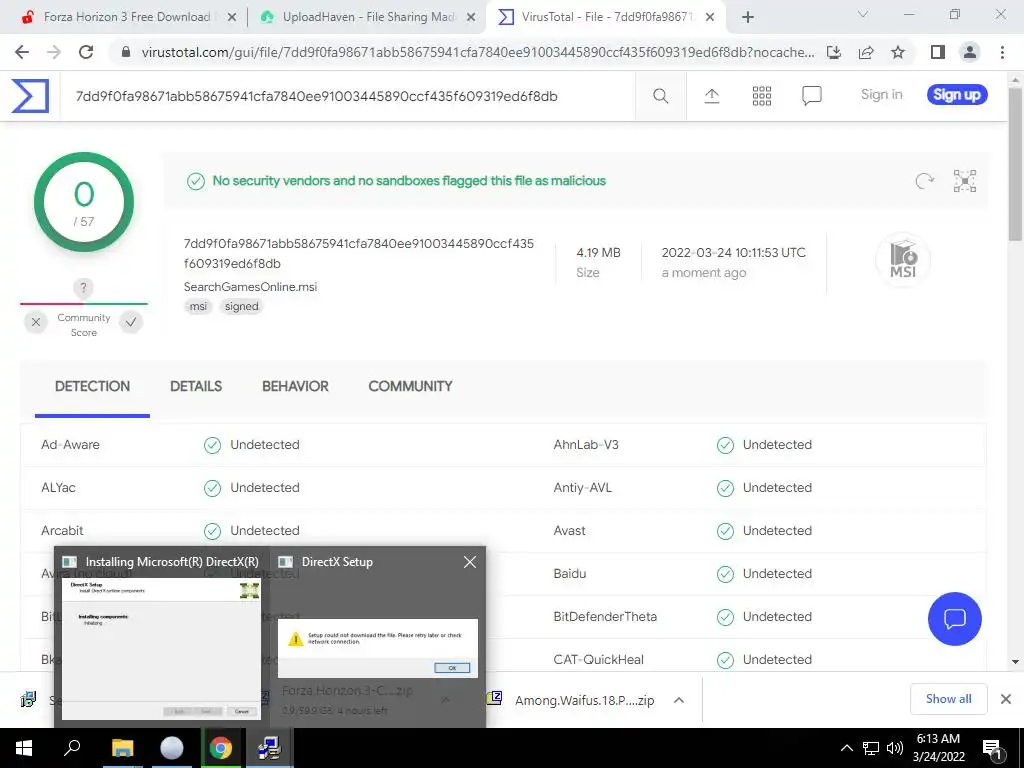Click the BitDefenderTheta vendor name
The image size is (1024, 768).
click(x=605, y=616)
